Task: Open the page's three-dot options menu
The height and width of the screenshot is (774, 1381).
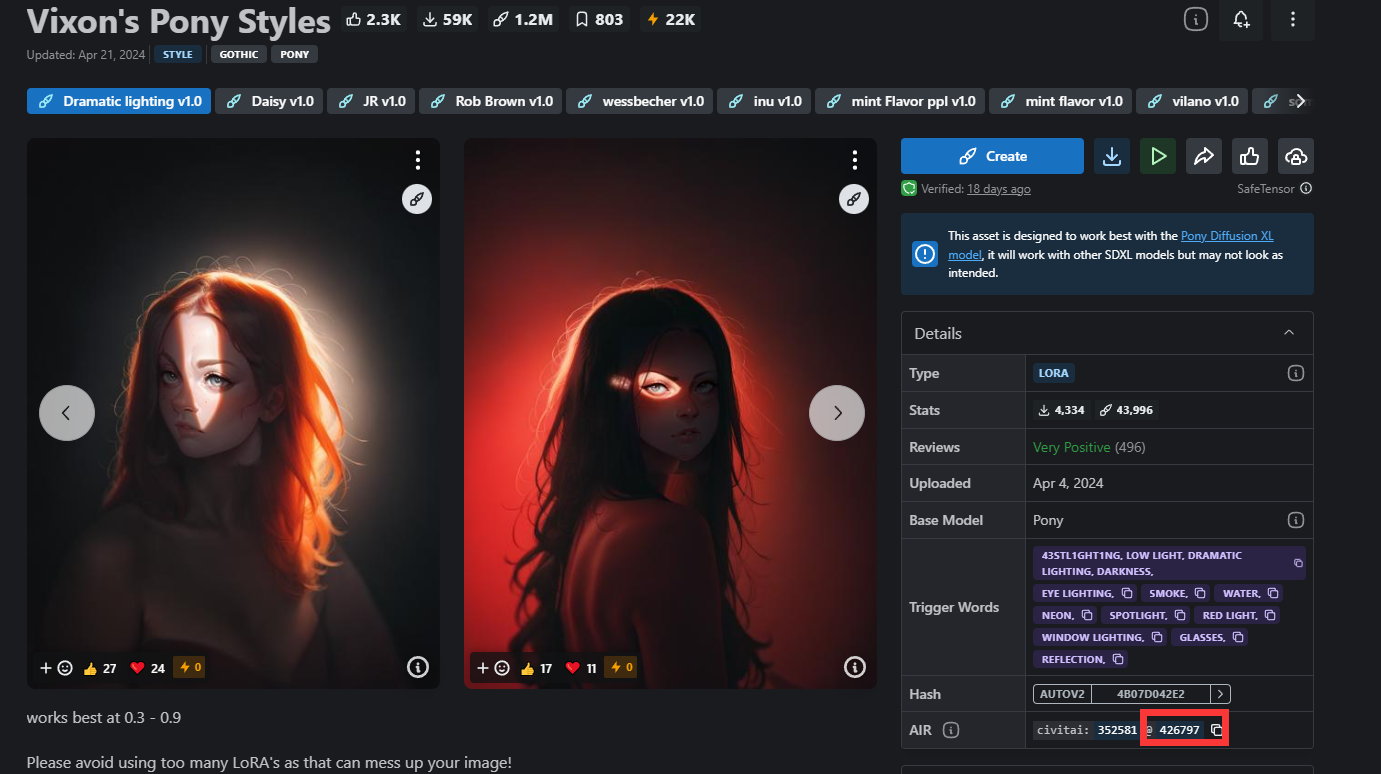Action: coord(1293,19)
